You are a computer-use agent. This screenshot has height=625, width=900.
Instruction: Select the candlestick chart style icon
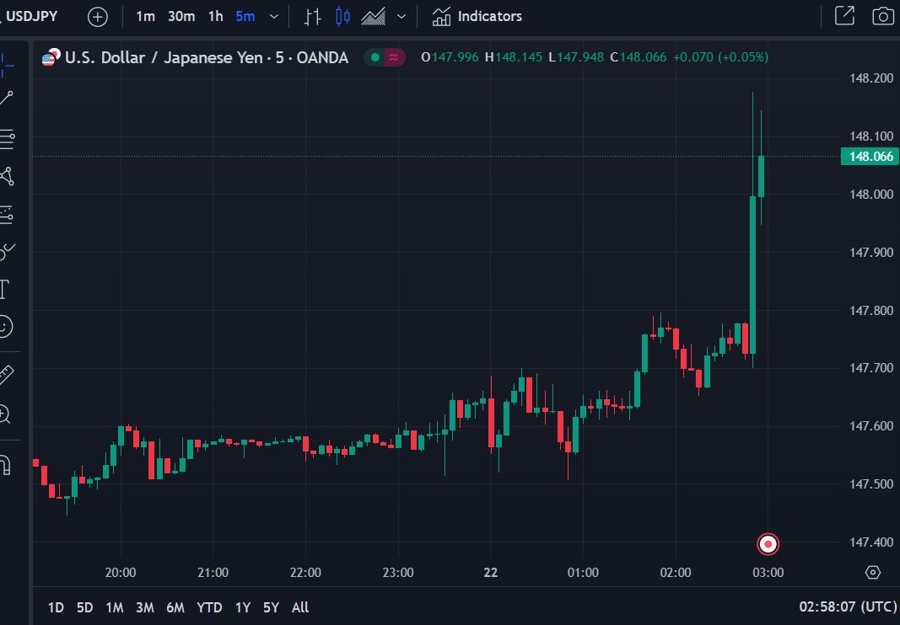pyautogui.click(x=343, y=17)
